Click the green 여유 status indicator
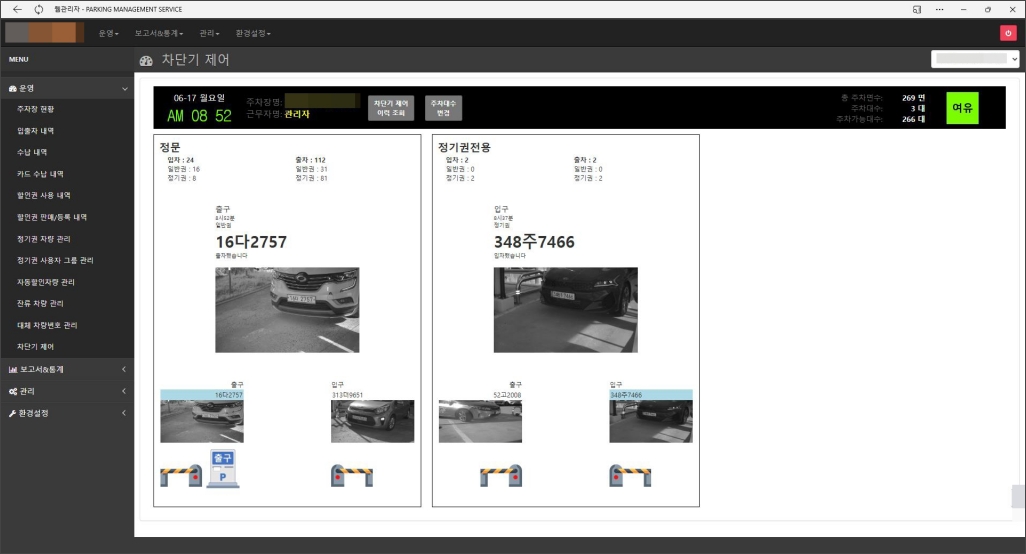Viewport: 1026px width, 554px height. pyautogui.click(x=962, y=108)
